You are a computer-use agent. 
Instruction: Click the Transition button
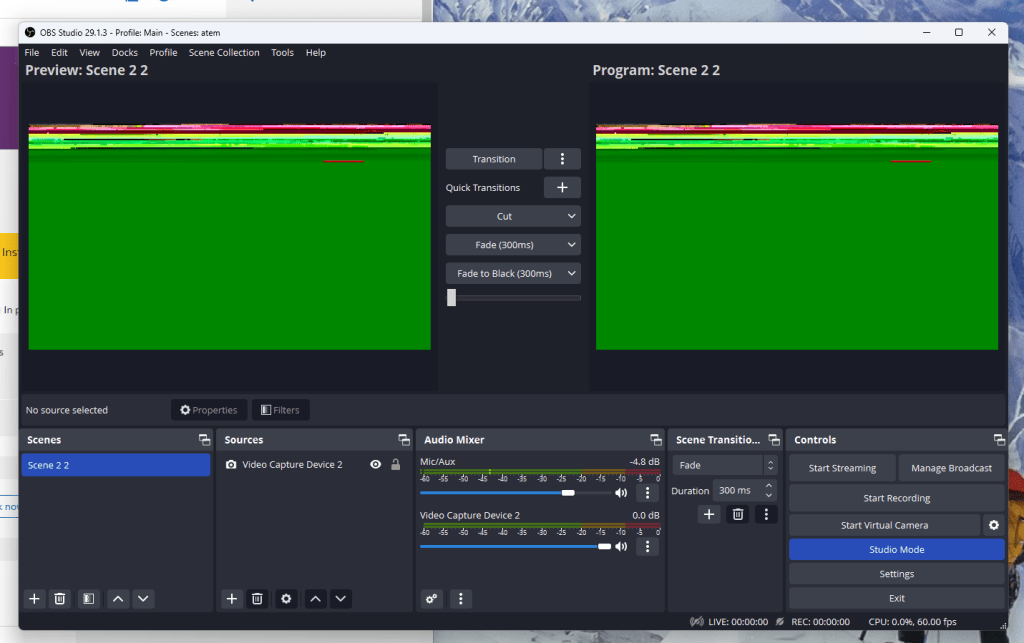[494, 159]
